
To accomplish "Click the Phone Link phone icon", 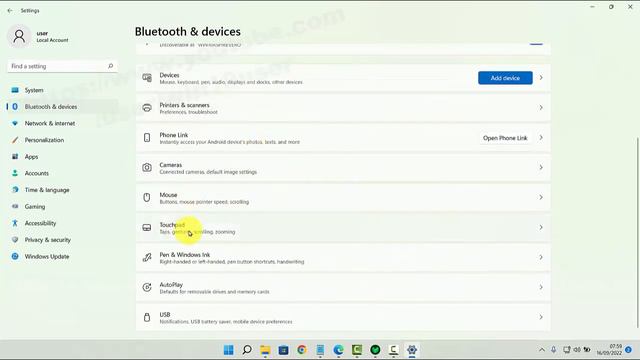I will point(147,138).
